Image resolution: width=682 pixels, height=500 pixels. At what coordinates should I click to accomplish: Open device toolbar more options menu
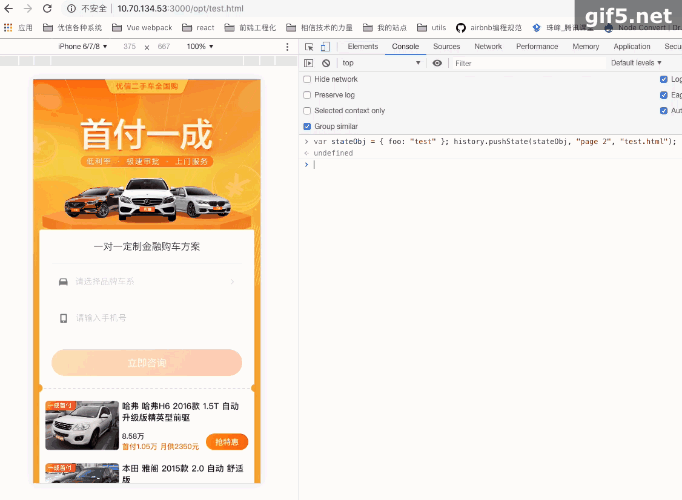click(x=287, y=47)
